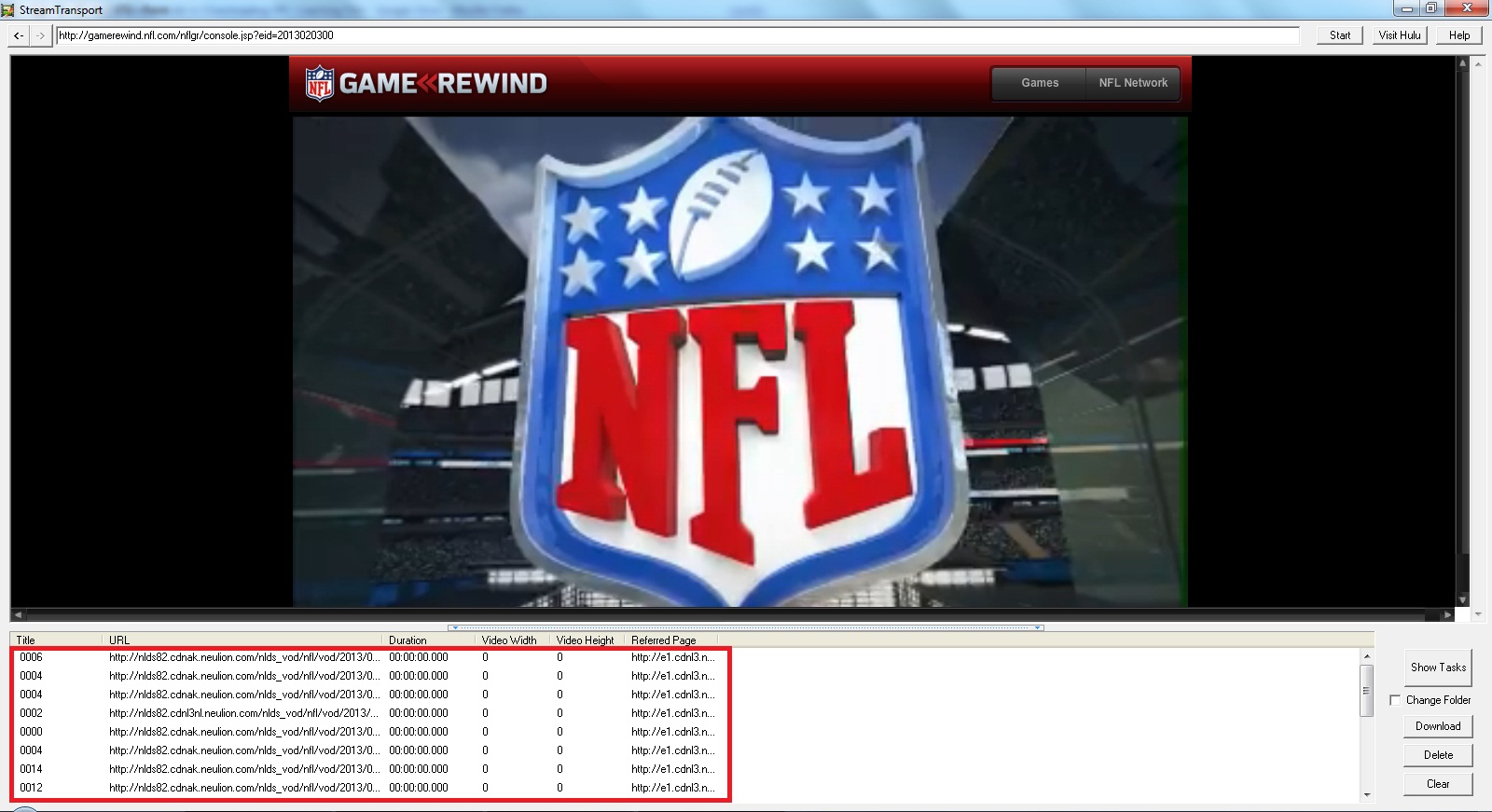
Task: Open the Help button
Action: 1459,35
